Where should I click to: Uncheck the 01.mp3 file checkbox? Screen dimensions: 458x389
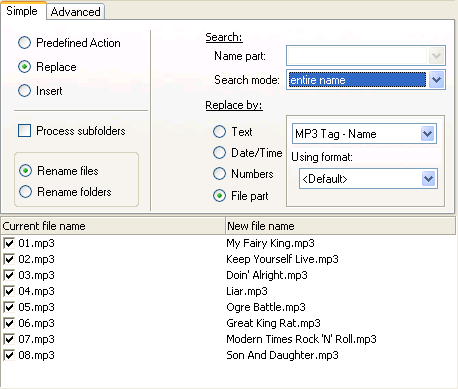[9, 243]
